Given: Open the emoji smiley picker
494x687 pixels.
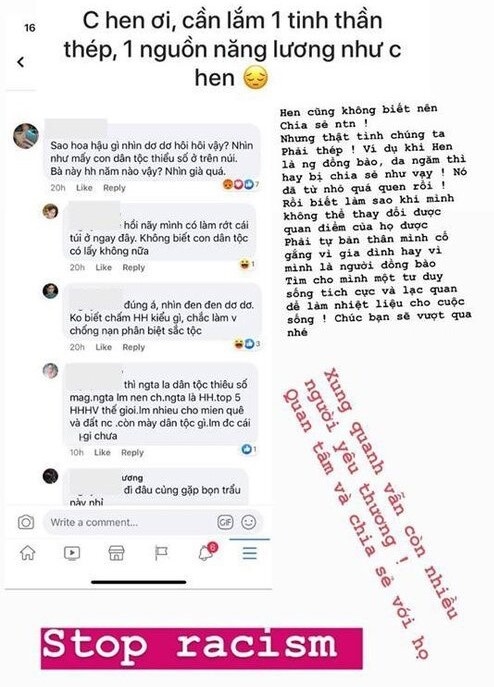Looking at the screenshot, I should tap(249, 522).
